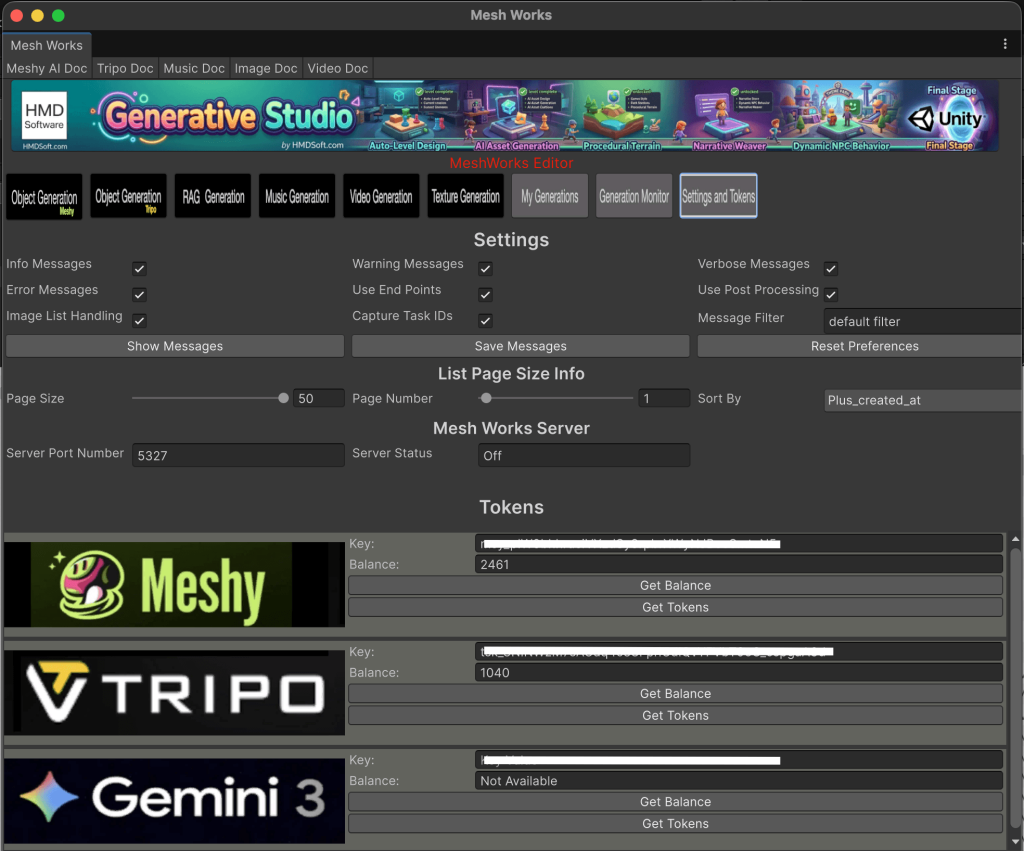Click the Gemini 3 logo image
Screen dimensions: 1024x851
[174, 801]
